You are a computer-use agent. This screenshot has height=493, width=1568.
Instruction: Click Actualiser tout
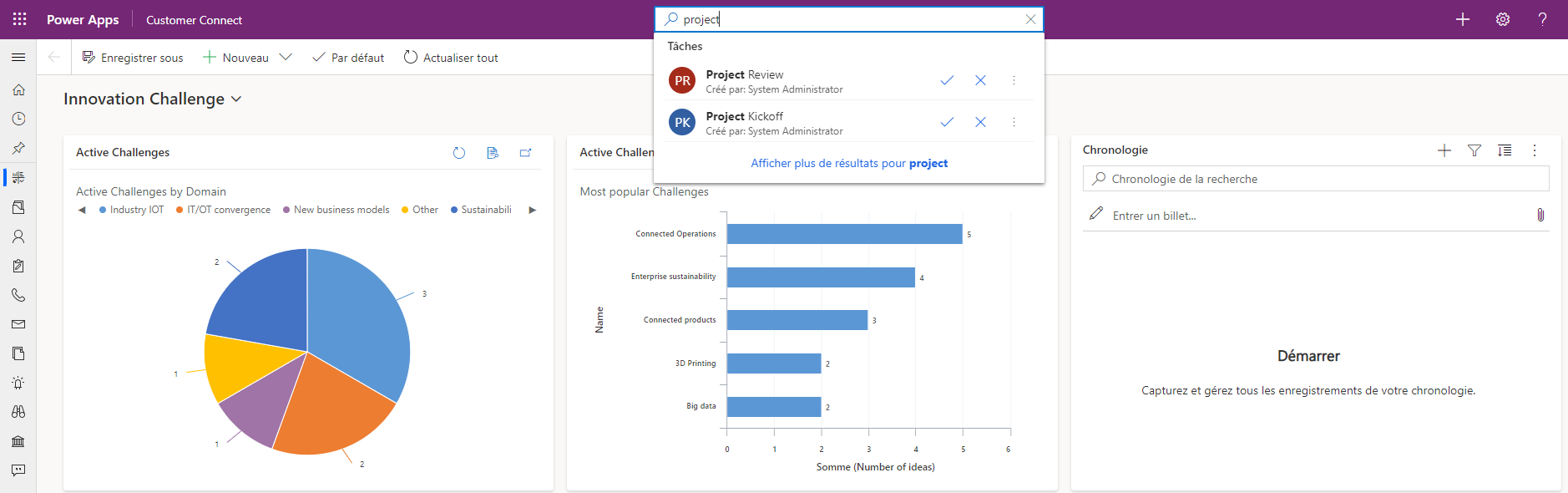click(451, 58)
